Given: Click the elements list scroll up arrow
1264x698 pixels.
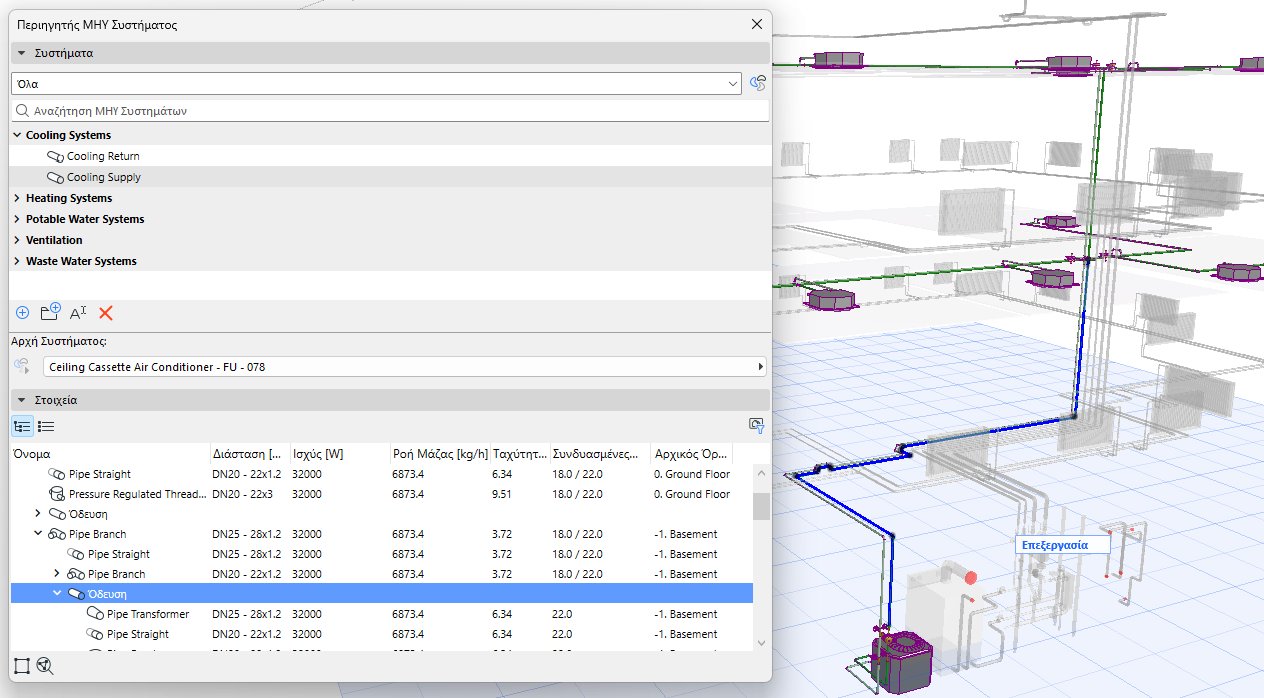Looking at the screenshot, I should pyautogui.click(x=762, y=472).
